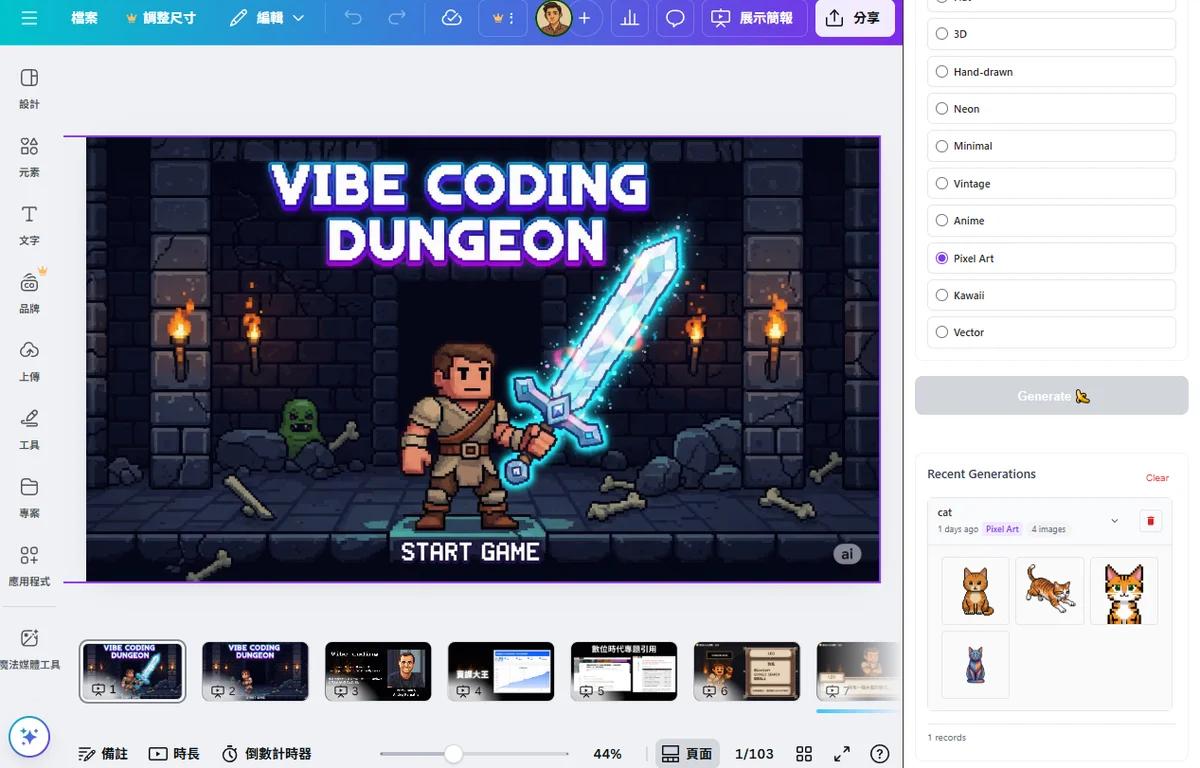Open the 魔法媒體工具 (Magic Media) sidebar tool

click(29, 650)
